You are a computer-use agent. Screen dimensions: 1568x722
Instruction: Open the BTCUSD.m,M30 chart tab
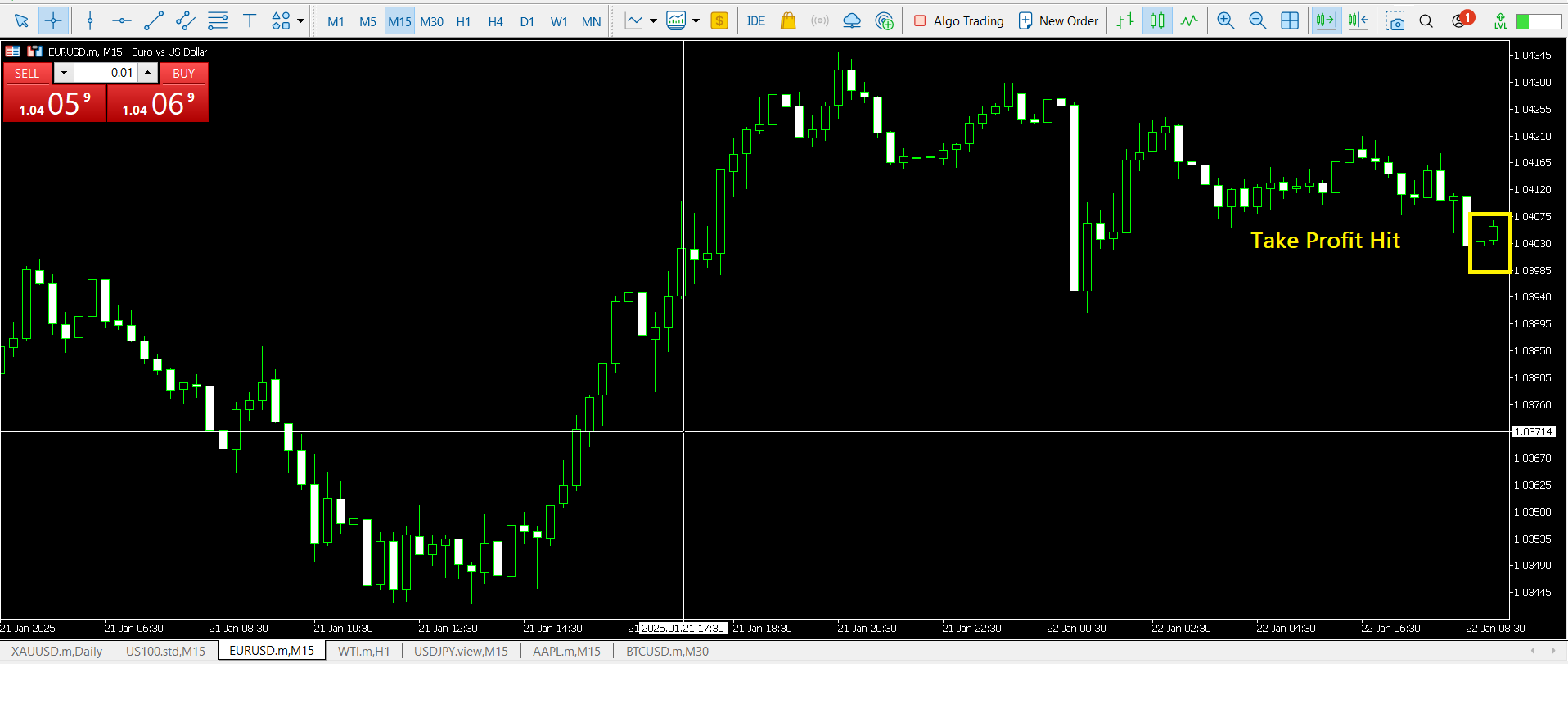(x=667, y=651)
